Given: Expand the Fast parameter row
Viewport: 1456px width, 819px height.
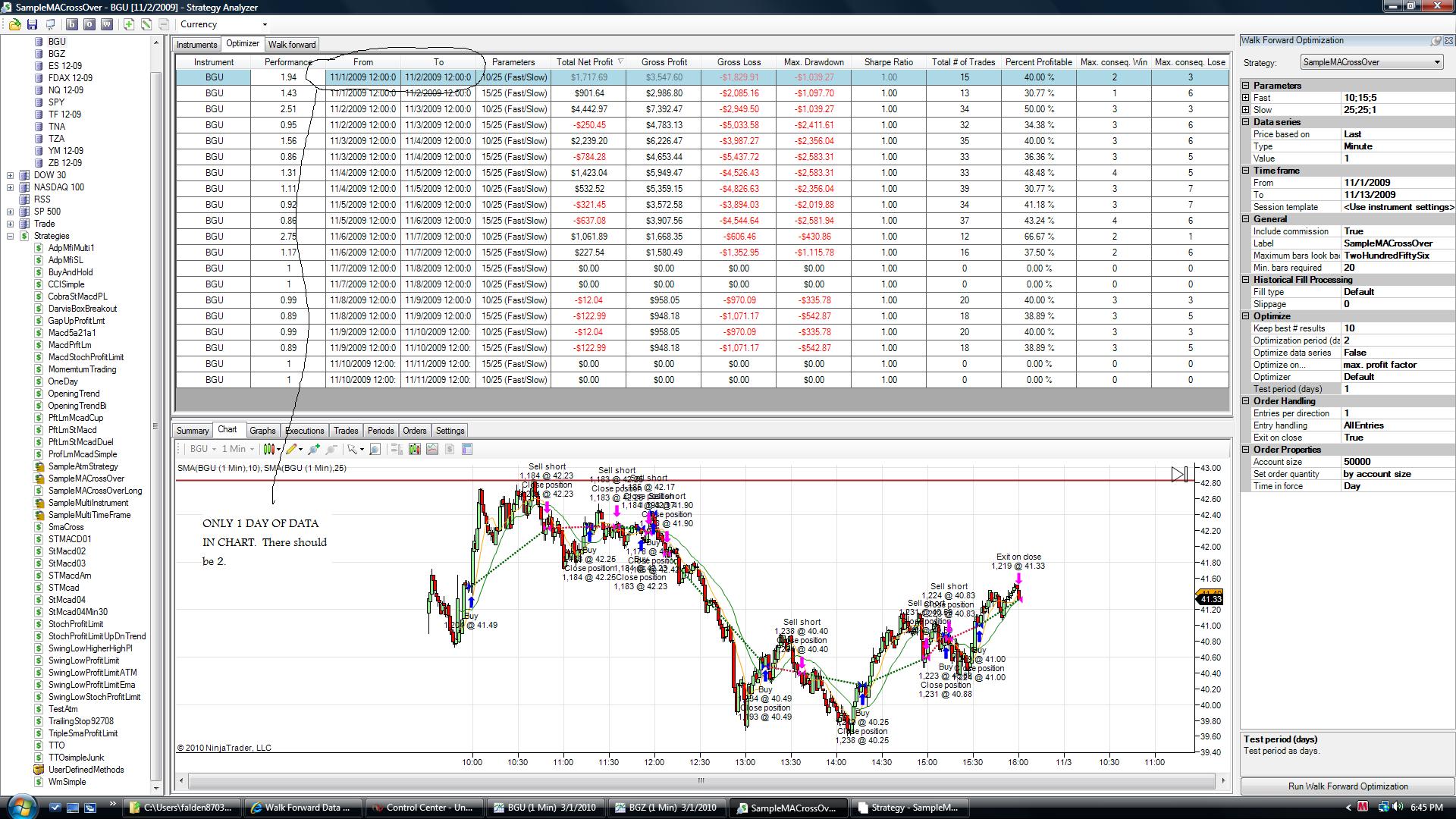Looking at the screenshot, I should (1245, 98).
